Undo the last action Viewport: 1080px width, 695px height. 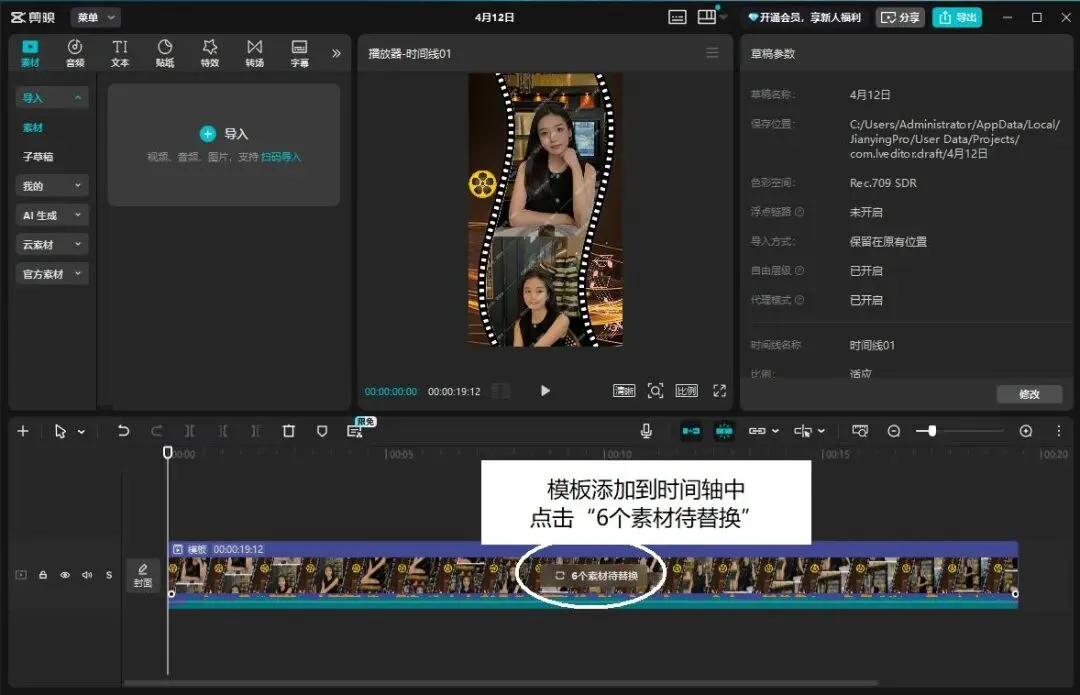pyautogui.click(x=123, y=431)
